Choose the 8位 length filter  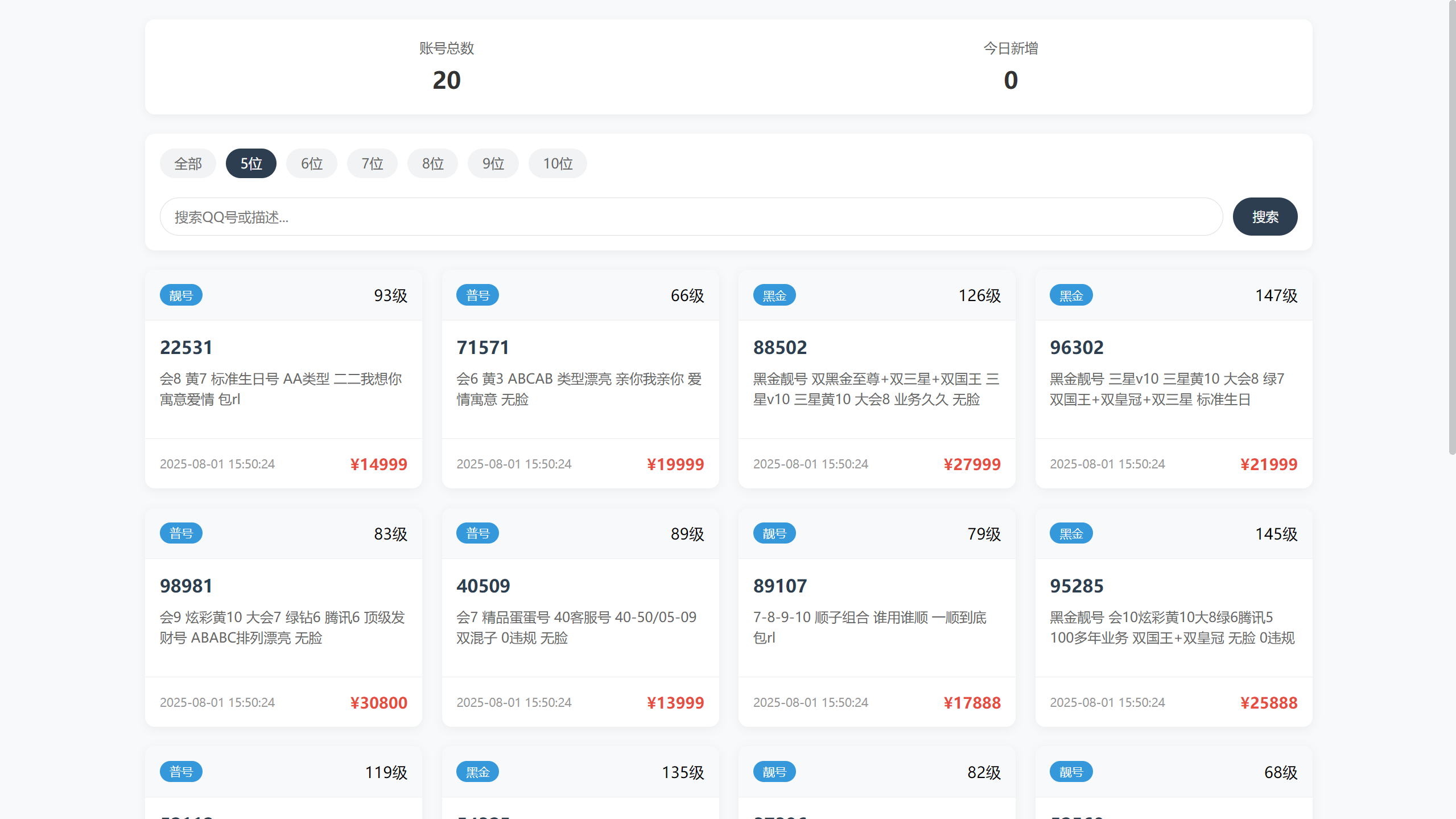[432, 164]
